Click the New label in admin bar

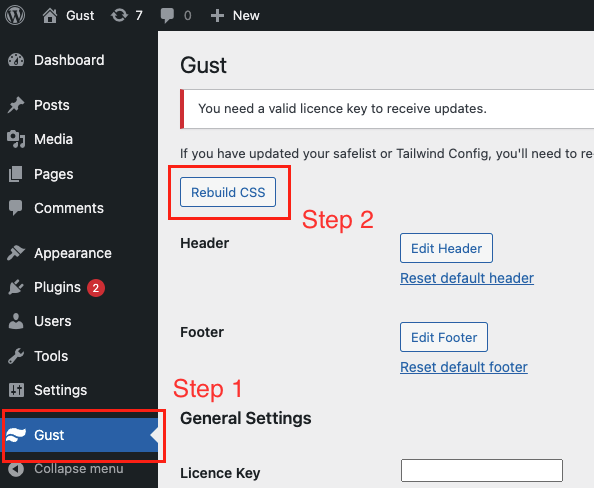point(246,16)
